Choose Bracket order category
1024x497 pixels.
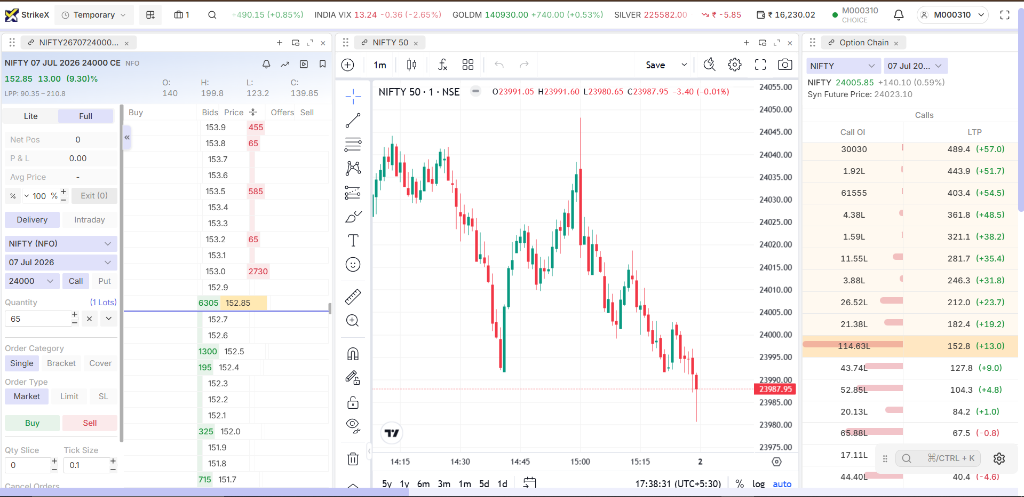[x=61, y=363]
